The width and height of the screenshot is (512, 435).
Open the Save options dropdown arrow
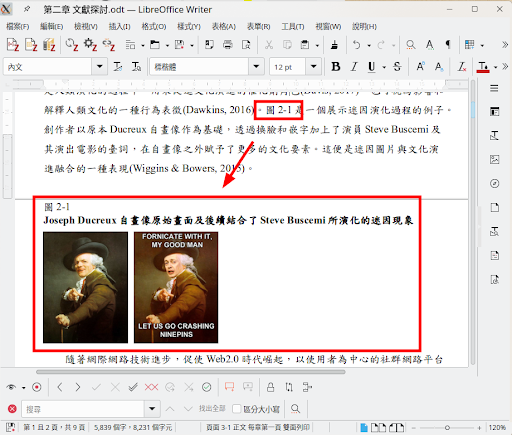coord(192,45)
